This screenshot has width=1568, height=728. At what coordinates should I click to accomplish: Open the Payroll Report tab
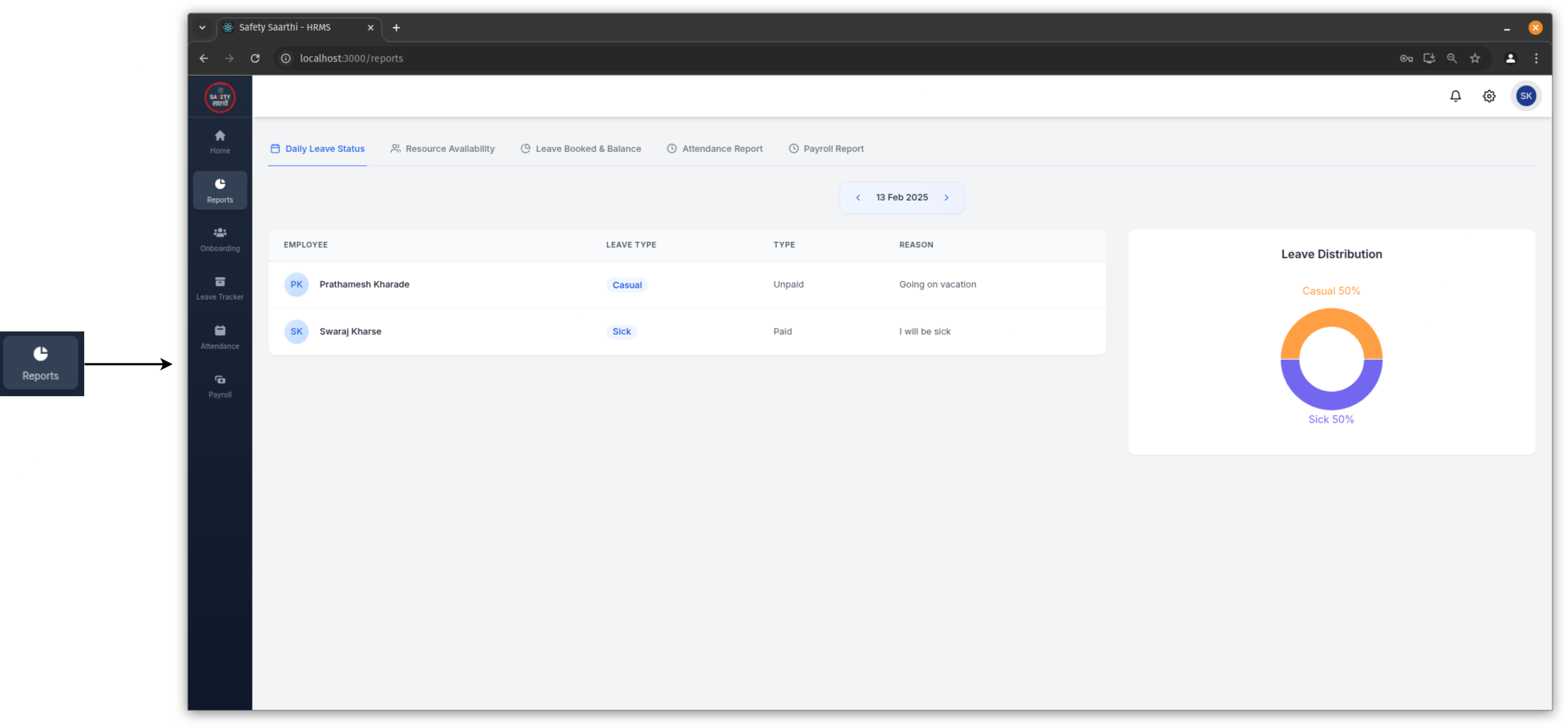point(826,148)
